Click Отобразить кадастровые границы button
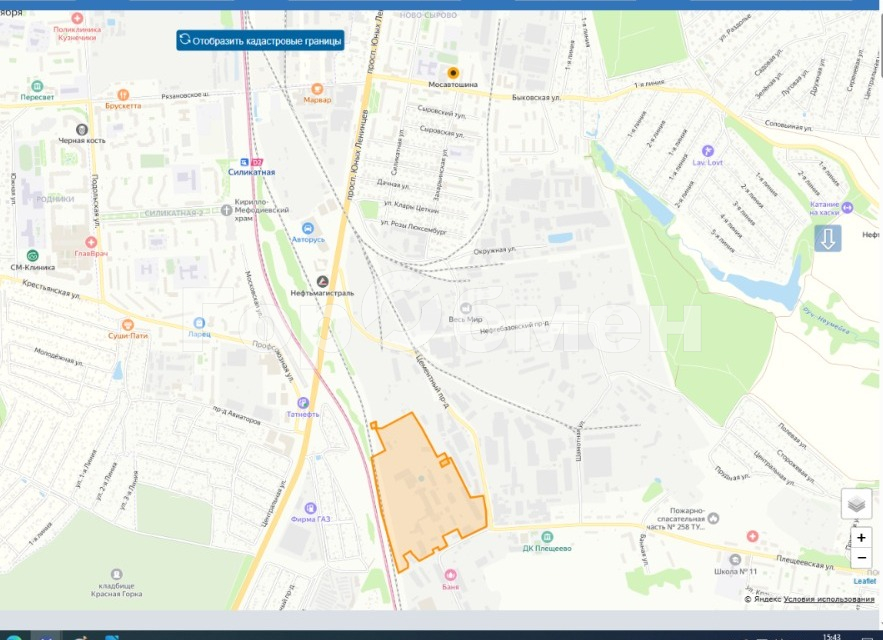The width and height of the screenshot is (883, 640). pyautogui.click(x=260, y=41)
